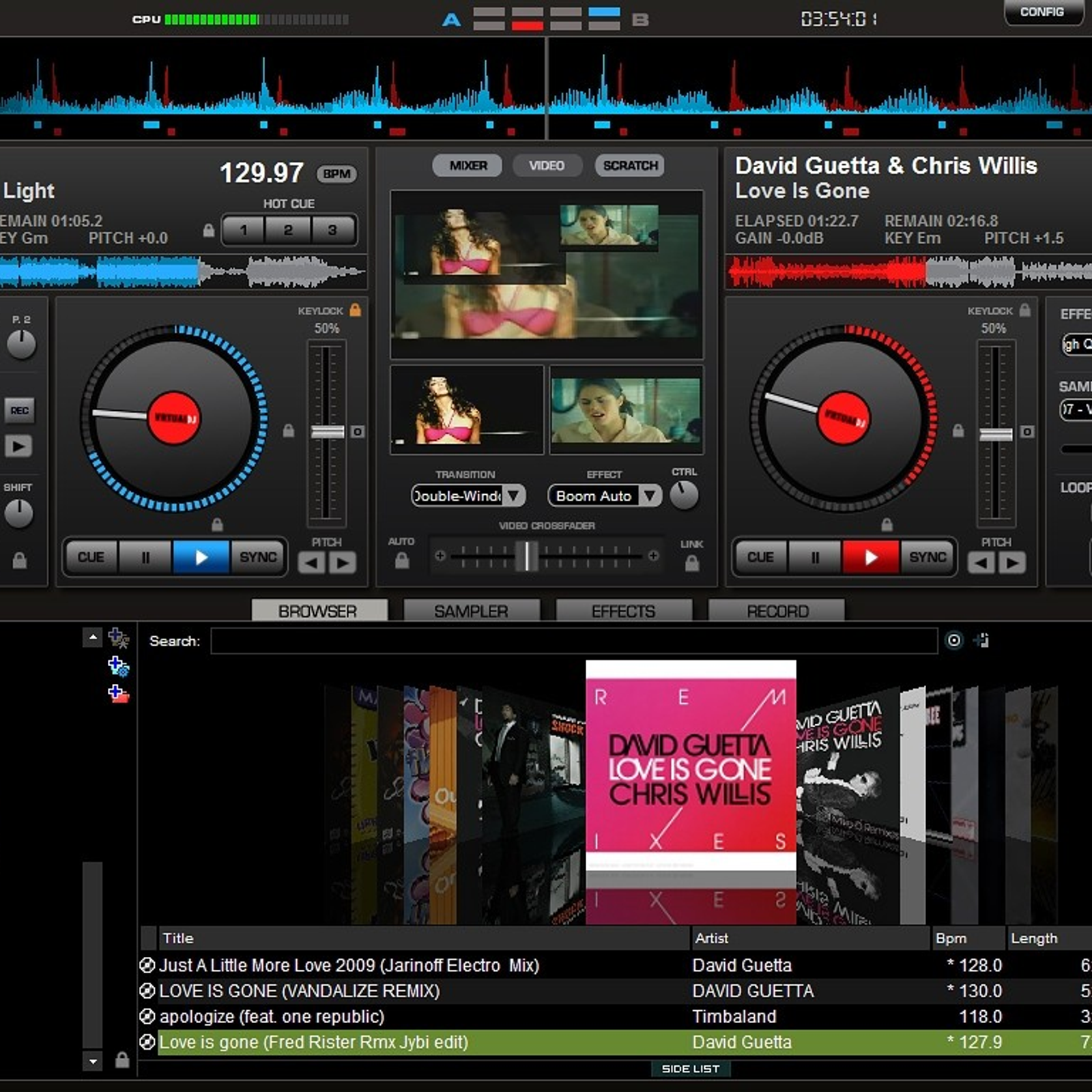Click left deck pitch slider handle

328,431
